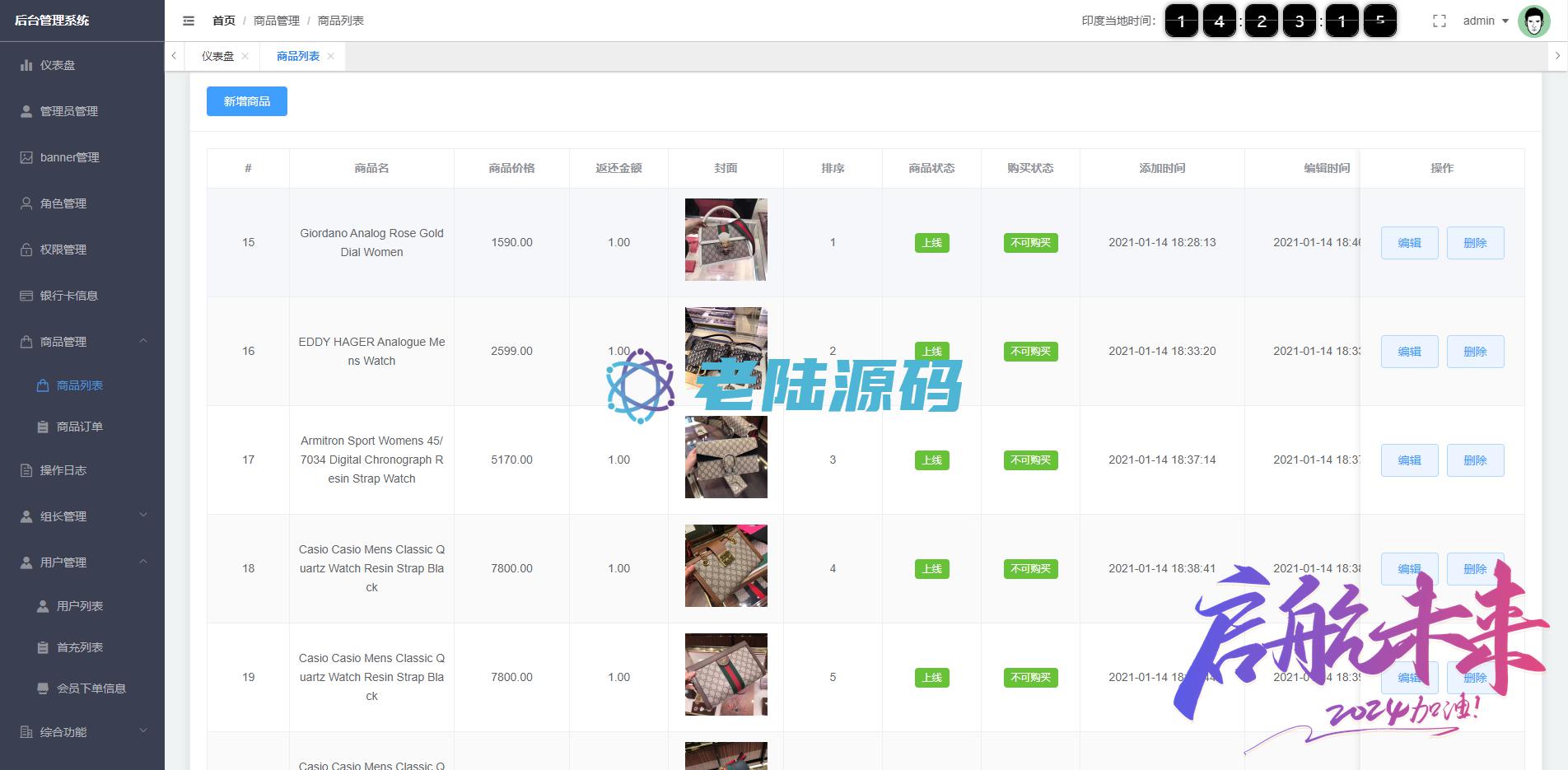Screen dimensions: 1568x770
Task: Collapse the 用户管理 sidebar group
Action: [82, 562]
